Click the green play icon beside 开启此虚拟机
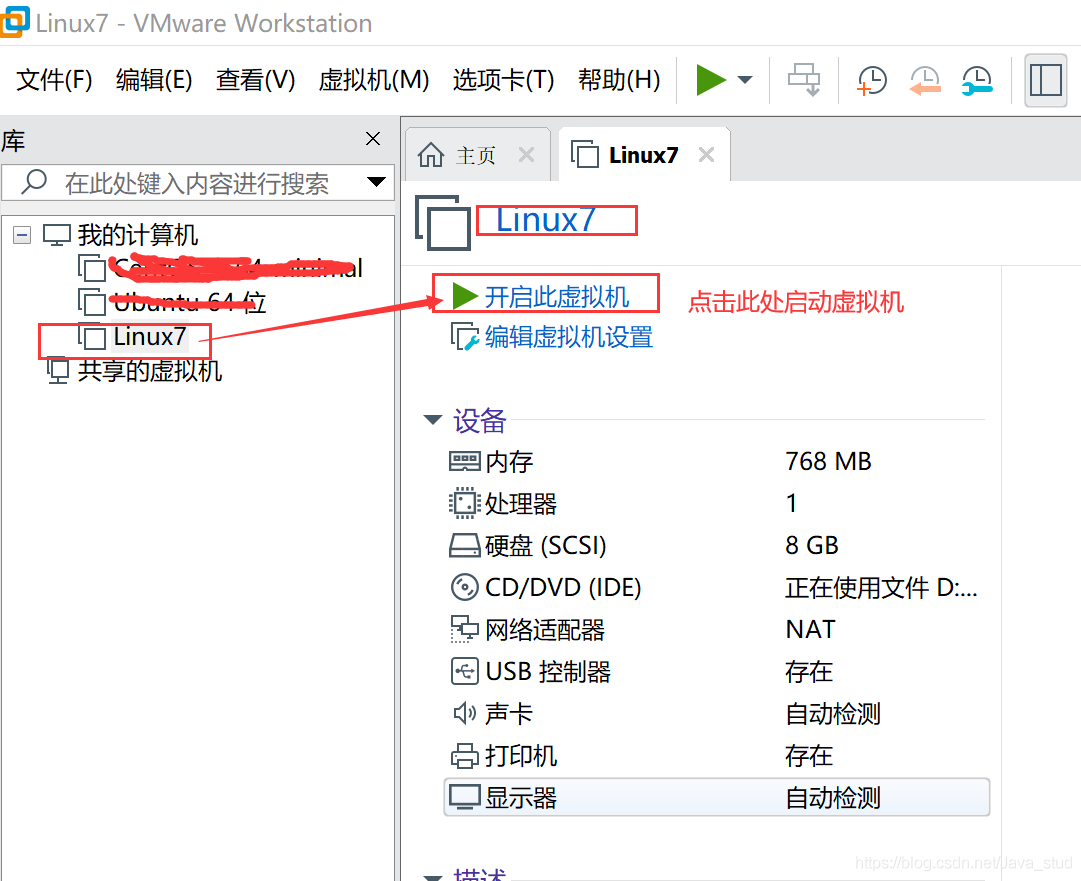The image size is (1081, 881). (x=465, y=297)
